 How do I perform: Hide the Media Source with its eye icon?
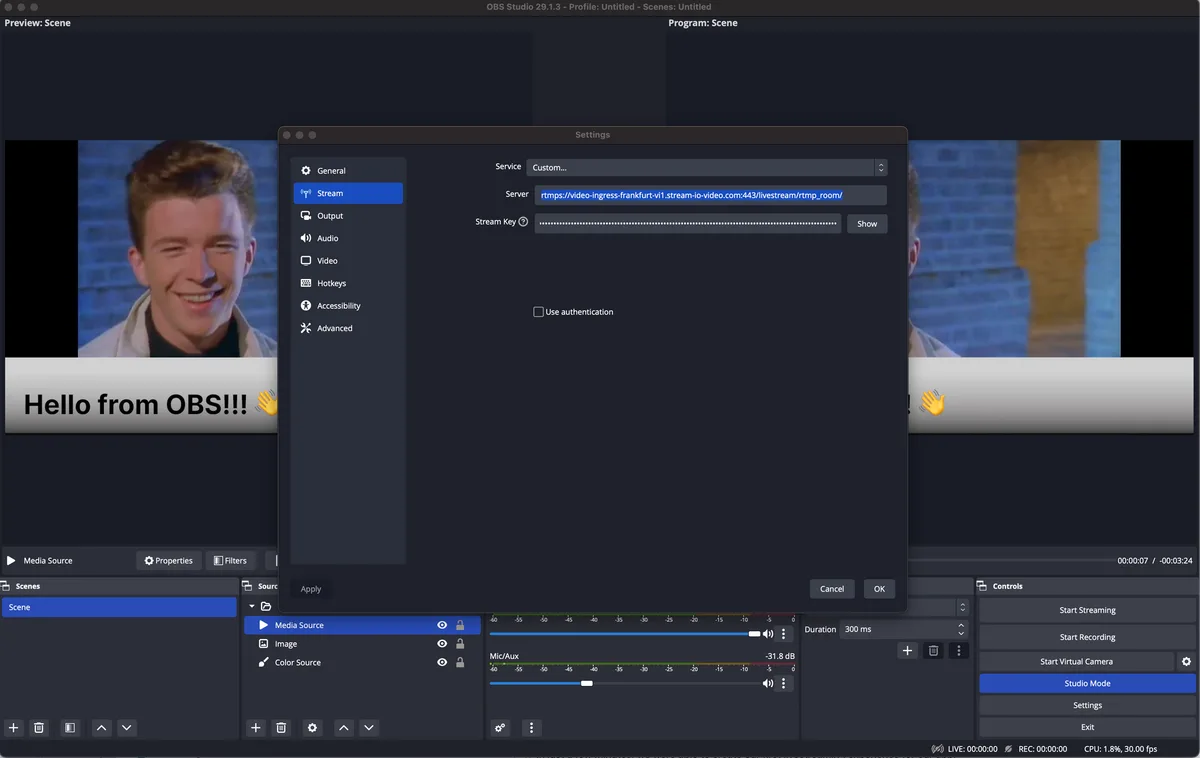tap(442, 625)
